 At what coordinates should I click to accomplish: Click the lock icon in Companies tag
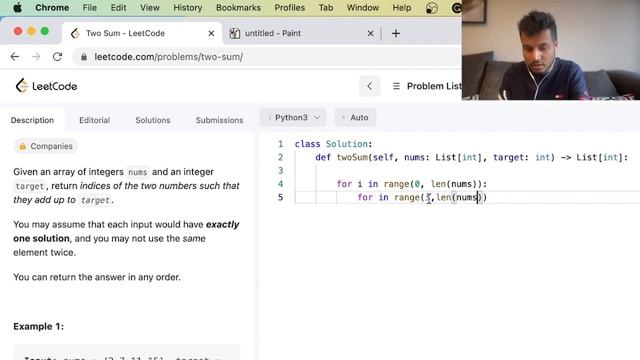(x=22, y=146)
